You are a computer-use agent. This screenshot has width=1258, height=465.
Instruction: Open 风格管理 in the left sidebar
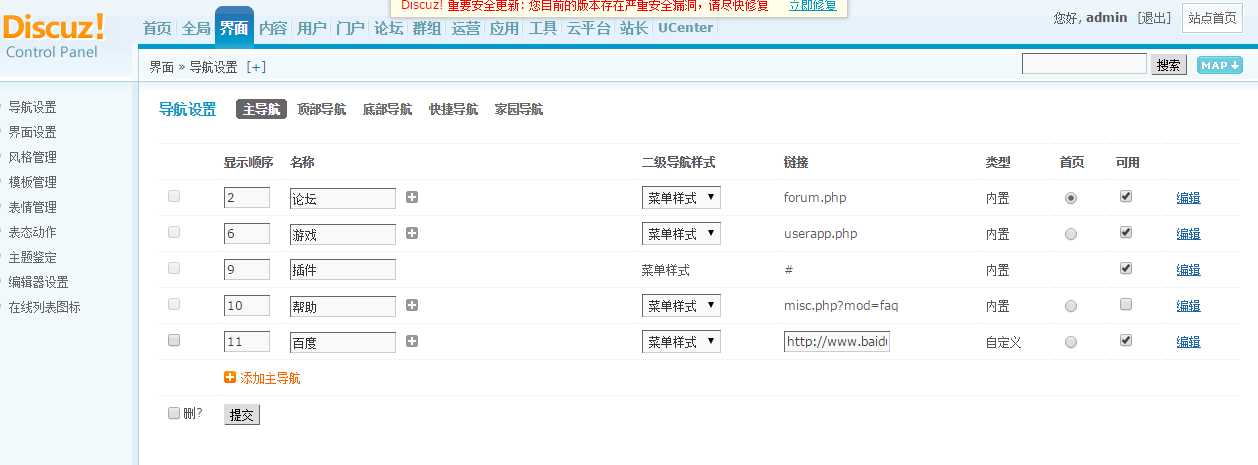point(32,157)
